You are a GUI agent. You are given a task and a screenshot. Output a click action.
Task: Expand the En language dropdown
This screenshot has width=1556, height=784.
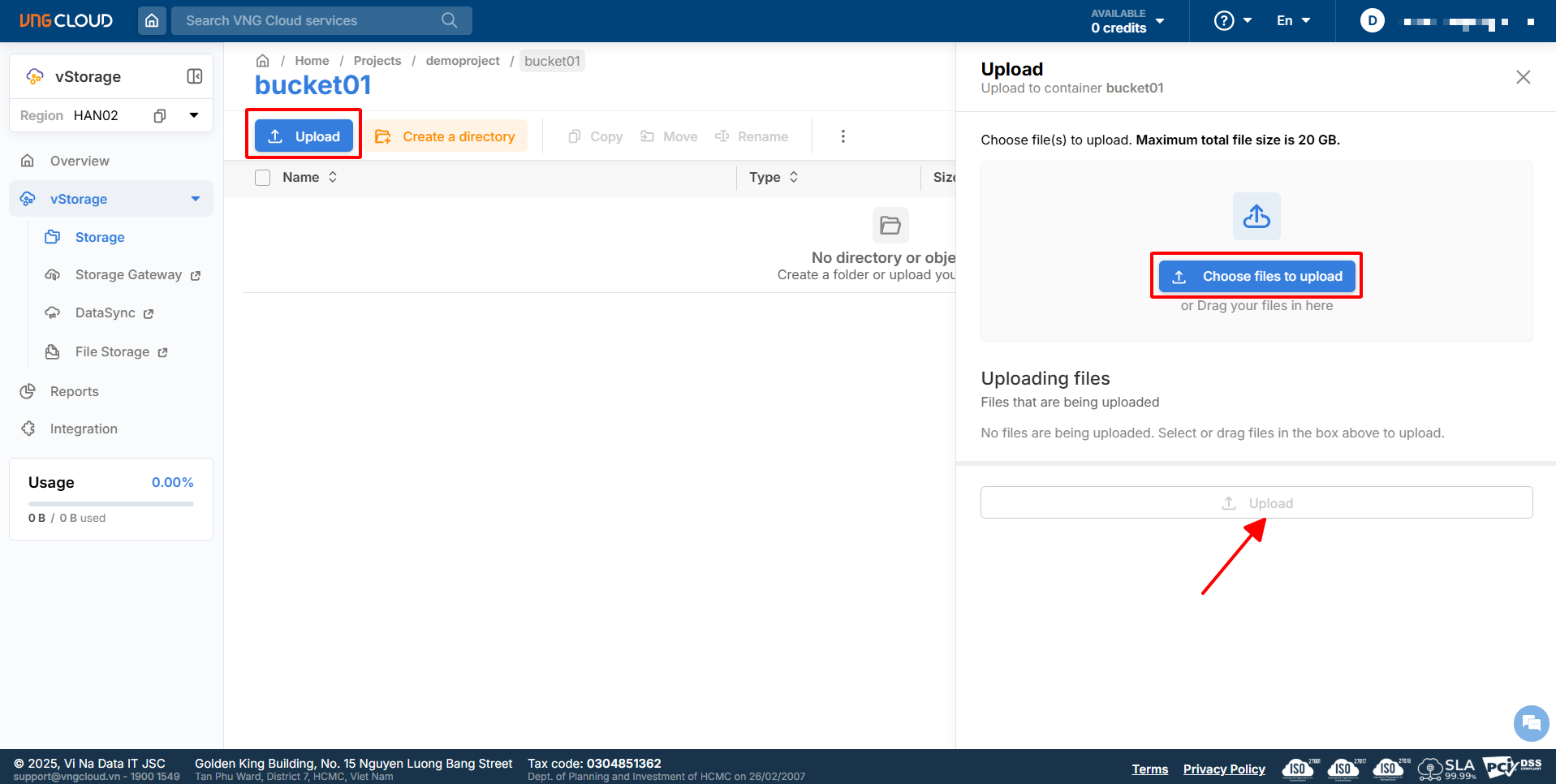[1293, 20]
